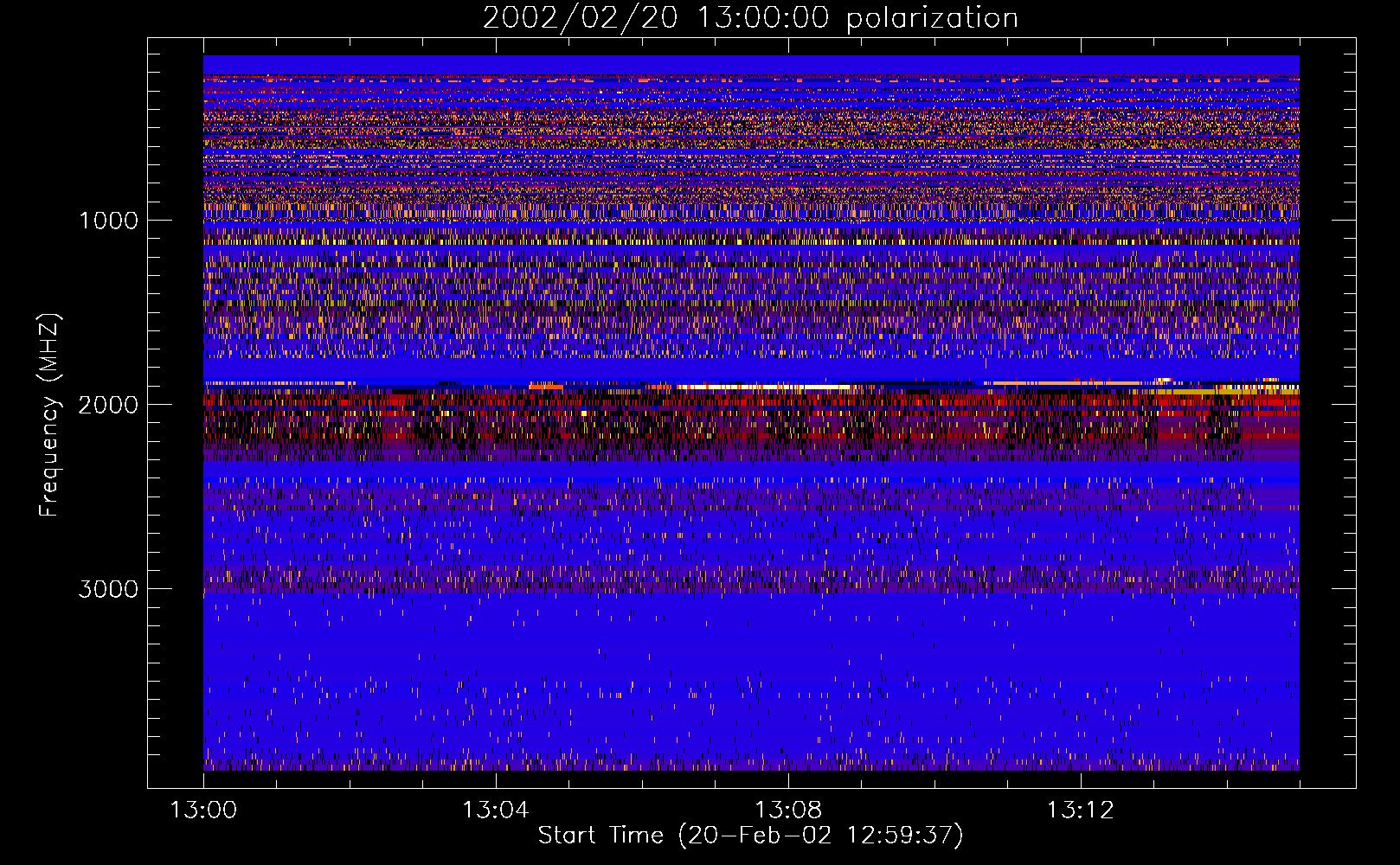The image size is (1400, 865).
Task: Click the '13:08' time axis label
Action: tap(788, 811)
